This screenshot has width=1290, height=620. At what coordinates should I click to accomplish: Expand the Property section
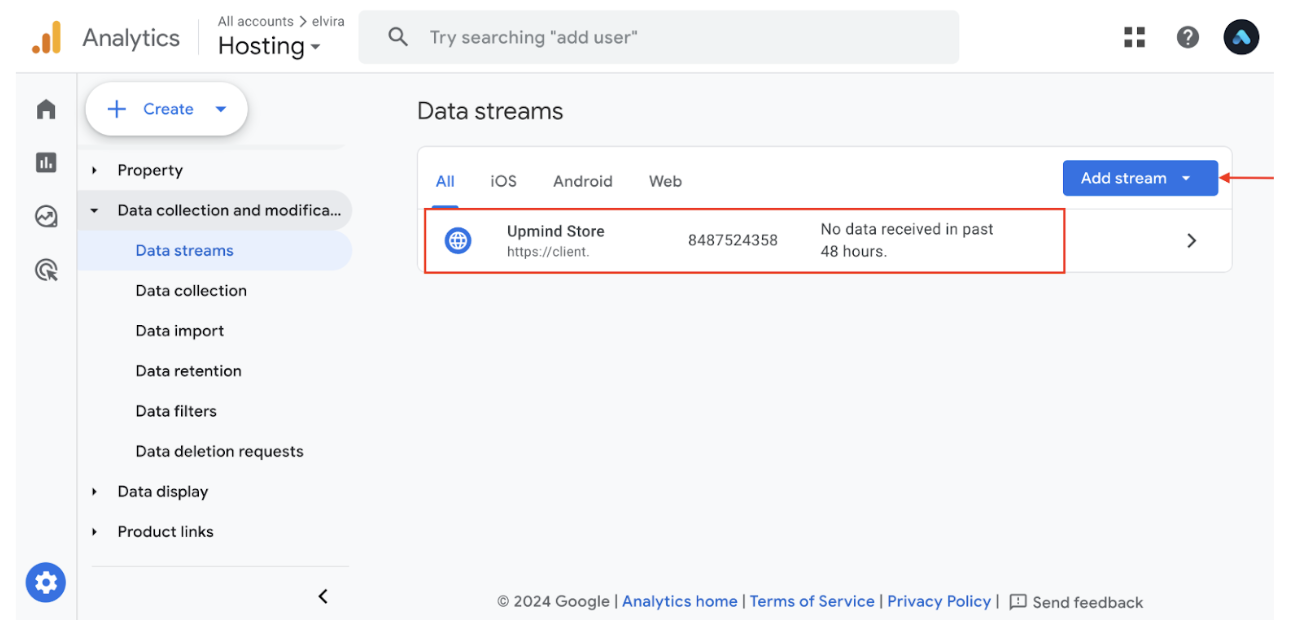coord(95,171)
